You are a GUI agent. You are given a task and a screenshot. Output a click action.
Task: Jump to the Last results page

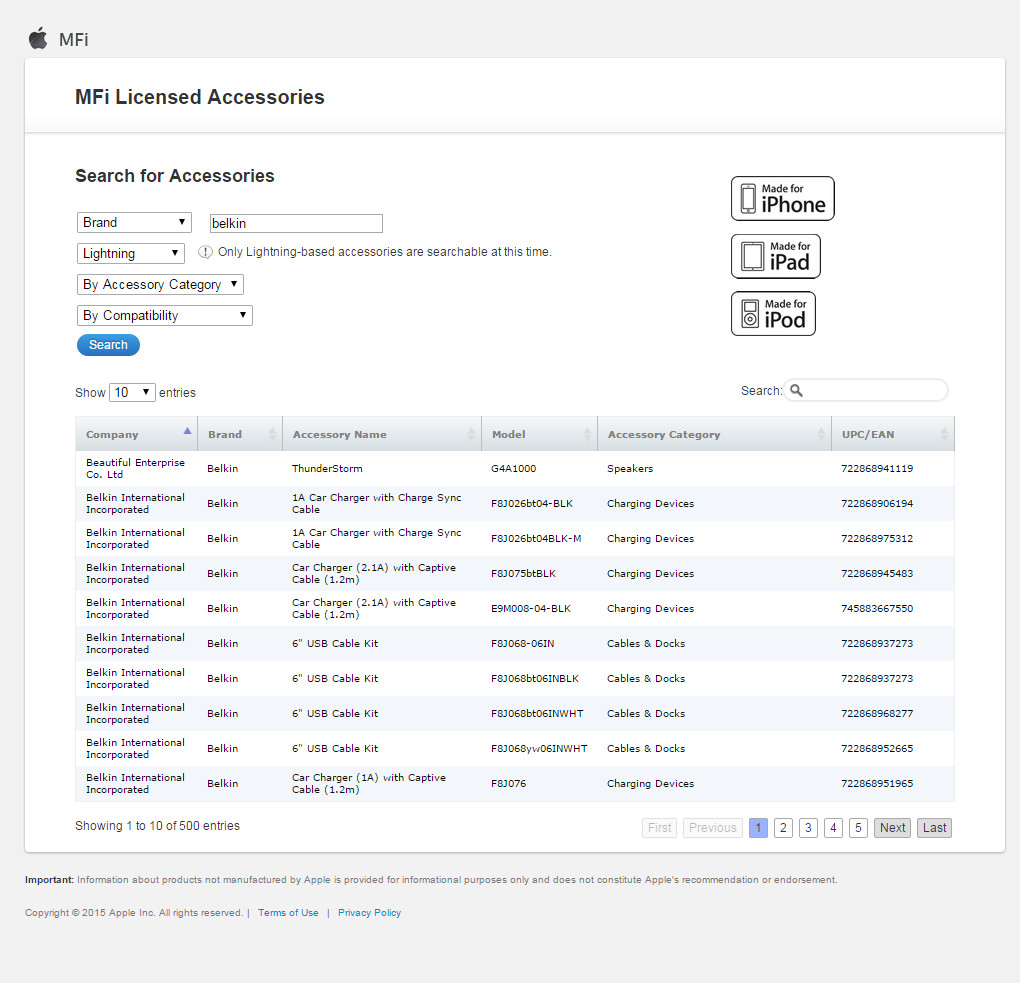[x=934, y=828]
